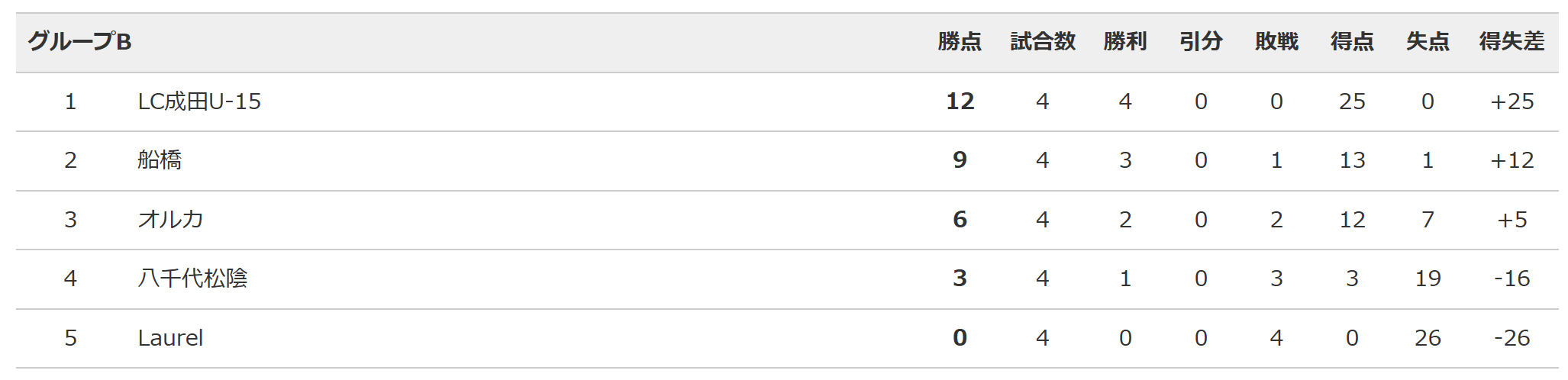The height and width of the screenshot is (380, 1568).
Task: Click the 得点 column header
Action: (x=1352, y=41)
